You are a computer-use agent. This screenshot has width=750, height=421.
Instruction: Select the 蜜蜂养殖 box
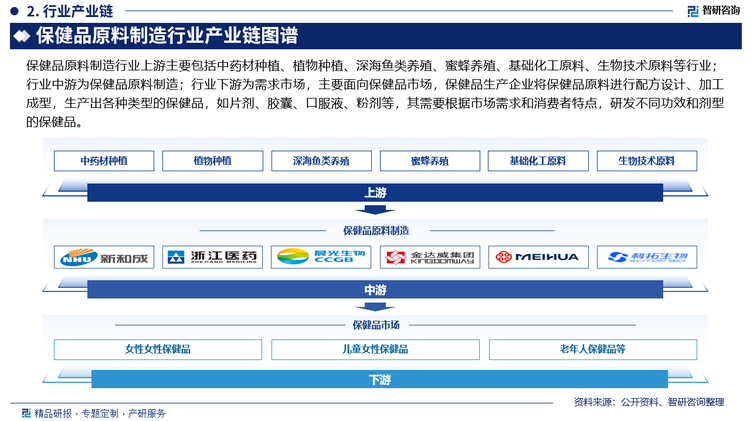pos(430,161)
